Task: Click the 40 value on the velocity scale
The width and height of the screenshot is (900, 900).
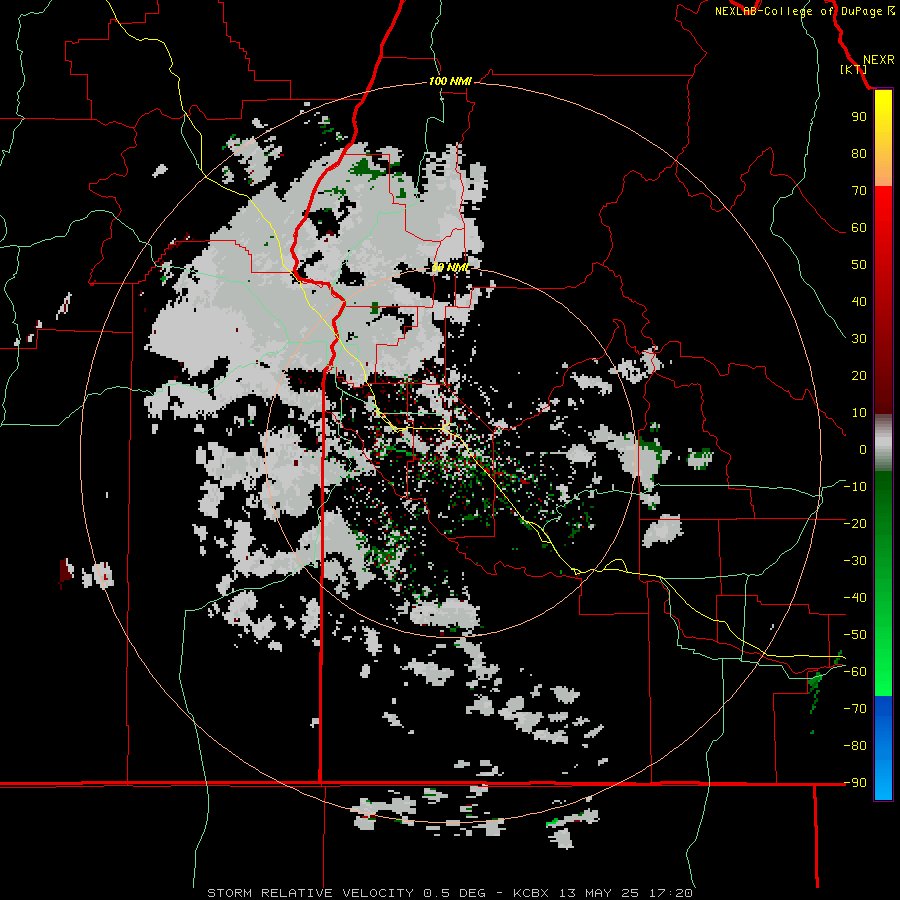Action: click(859, 301)
